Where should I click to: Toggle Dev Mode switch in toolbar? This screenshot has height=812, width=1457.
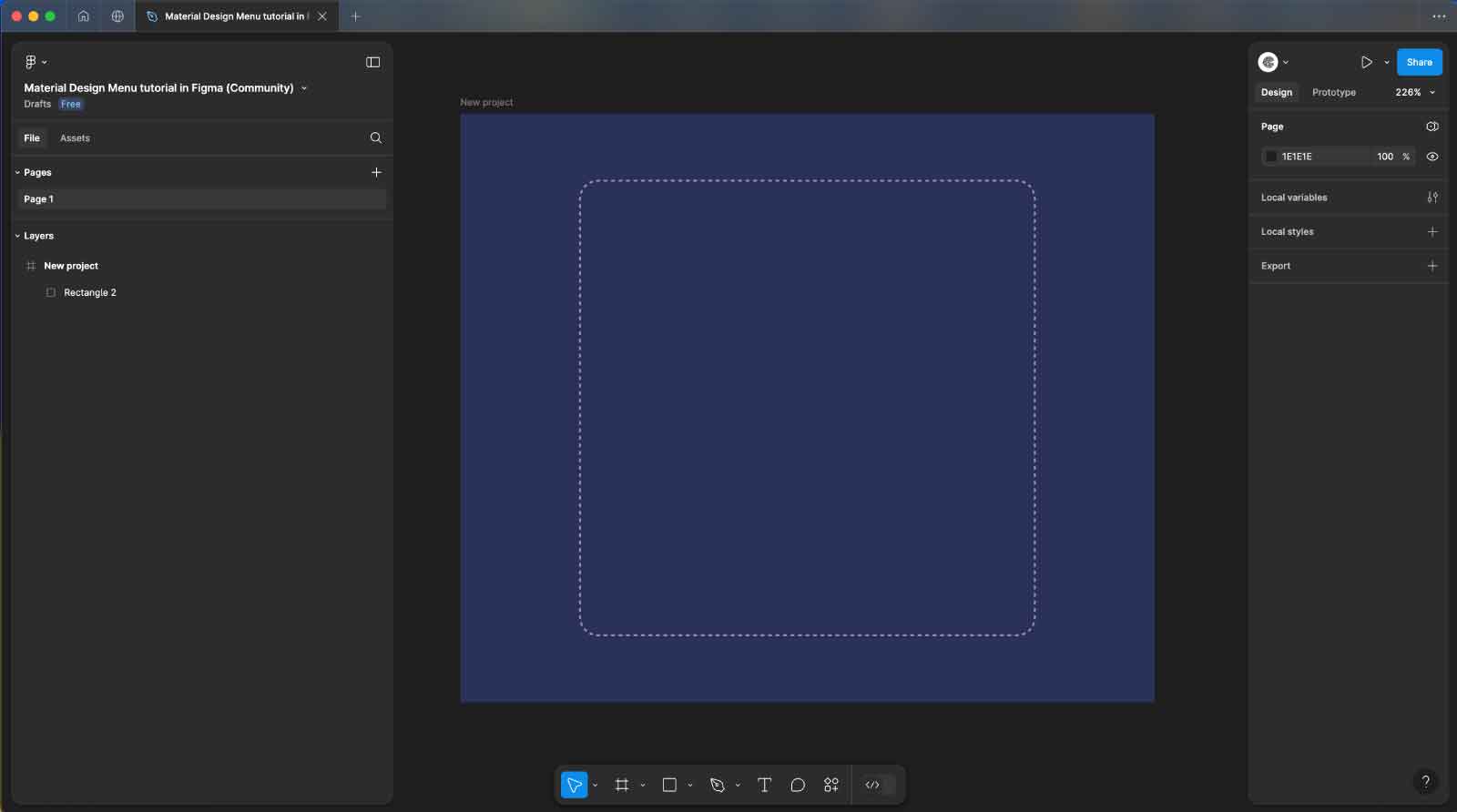[x=879, y=785]
